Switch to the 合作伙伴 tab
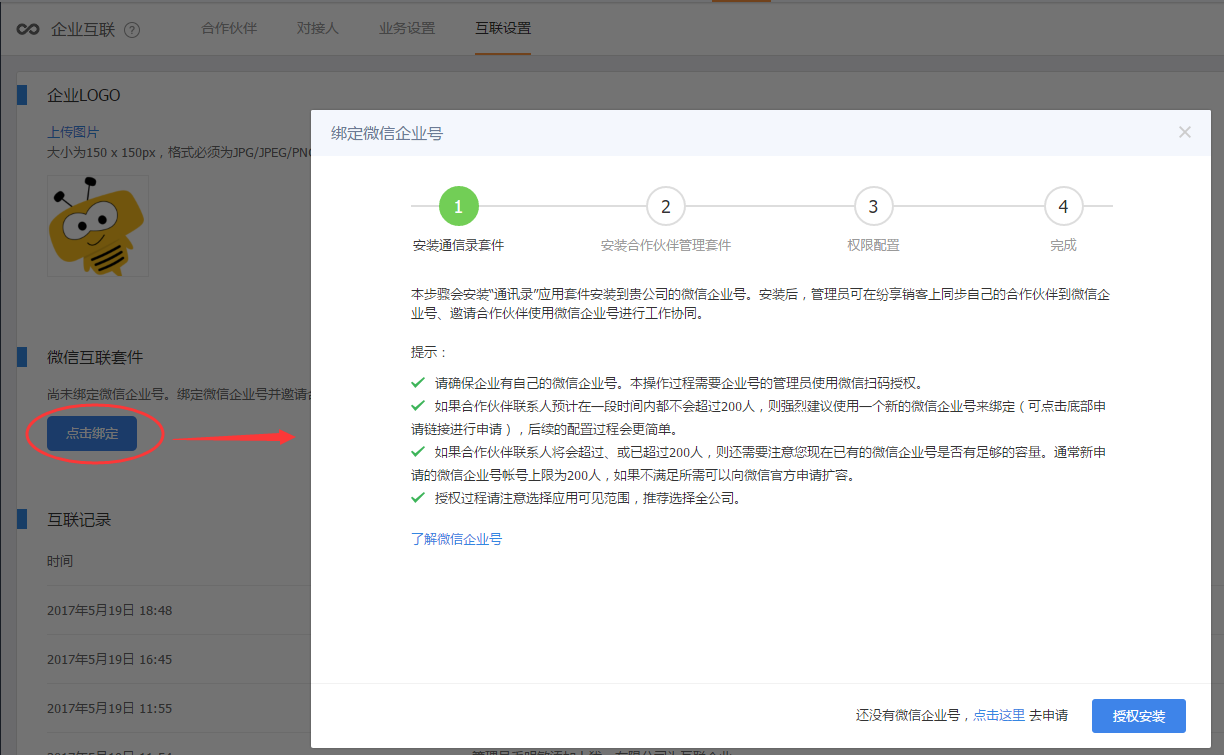The width and height of the screenshot is (1224, 755). tap(229, 28)
